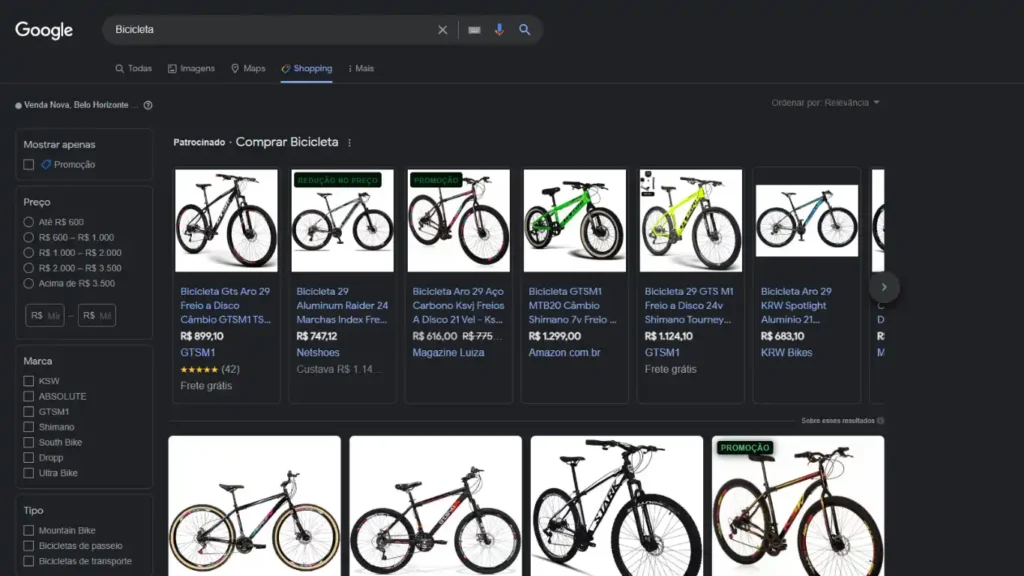Image resolution: width=1024 pixels, height=576 pixels.
Task: Select the Até R$ 600 price option
Action: pyautogui.click(x=29, y=222)
